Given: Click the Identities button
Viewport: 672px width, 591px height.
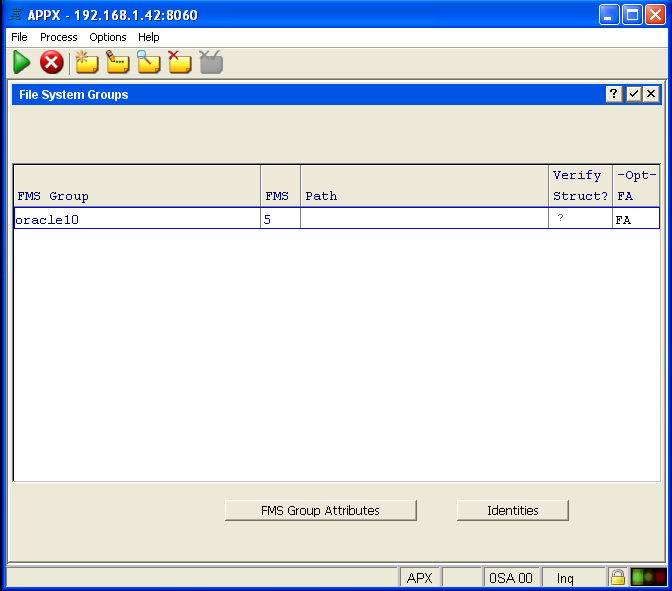Looking at the screenshot, I should click(512, 510).
